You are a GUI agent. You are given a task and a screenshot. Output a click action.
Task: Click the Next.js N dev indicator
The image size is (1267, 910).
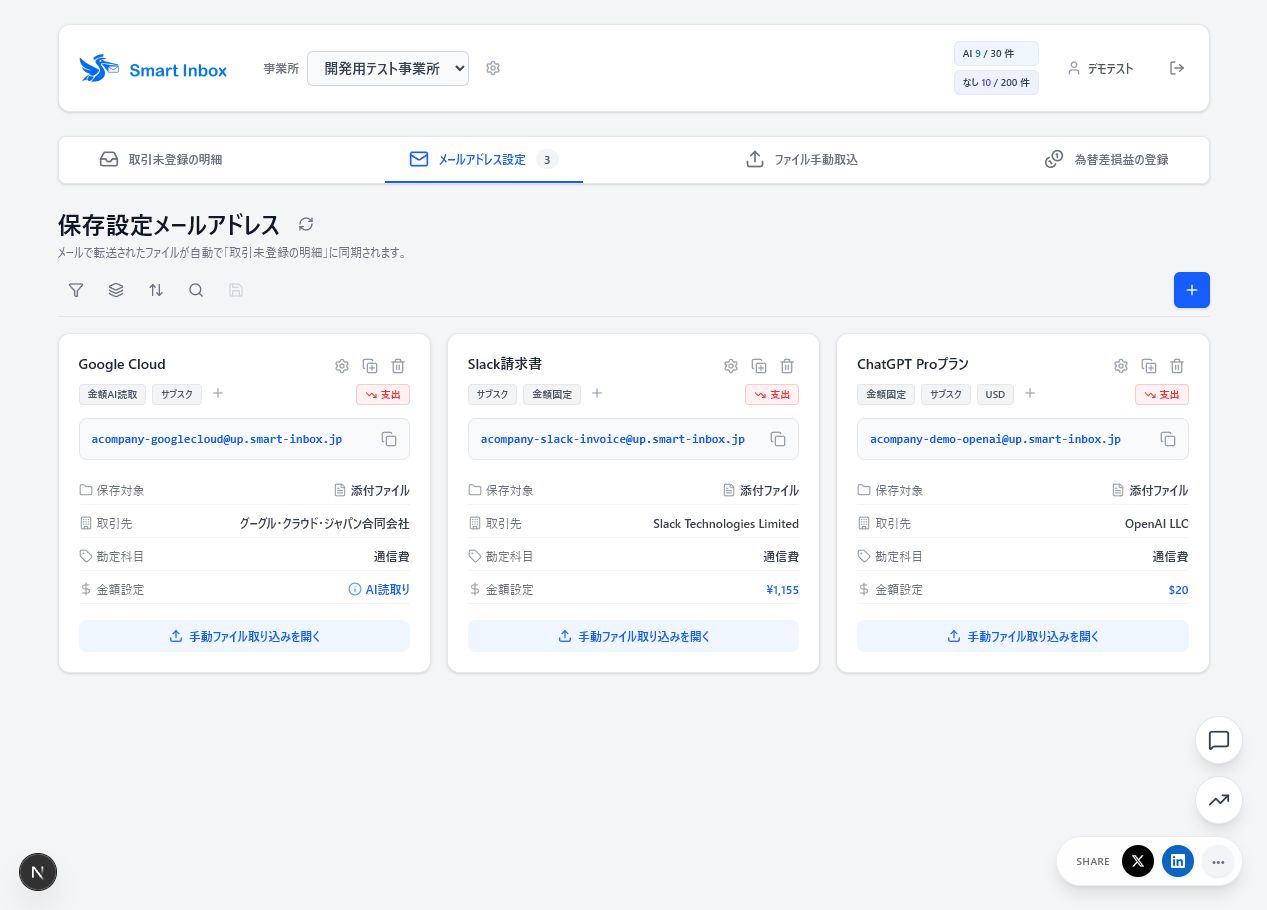tap(38, 872)
